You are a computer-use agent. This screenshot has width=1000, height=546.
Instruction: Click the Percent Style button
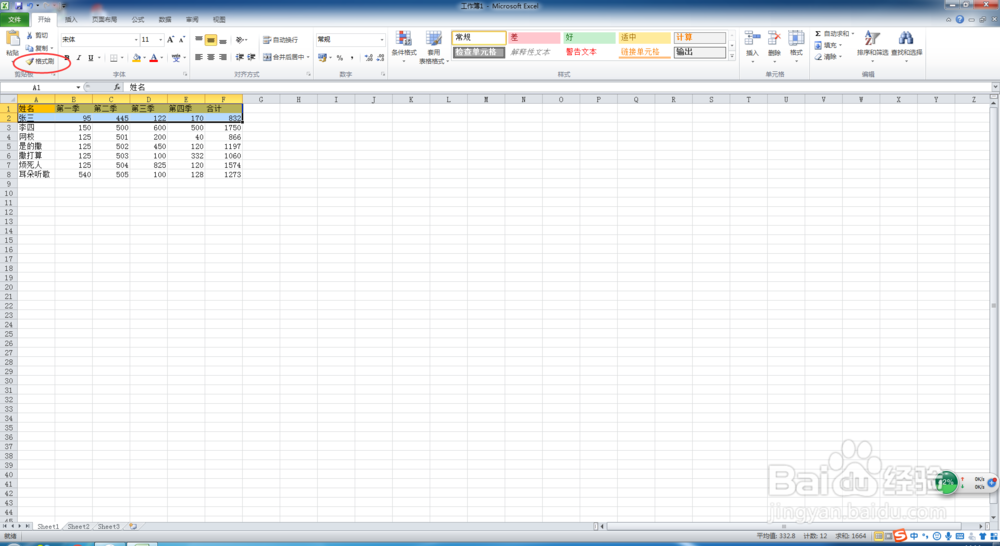click(x=340, y=57)
